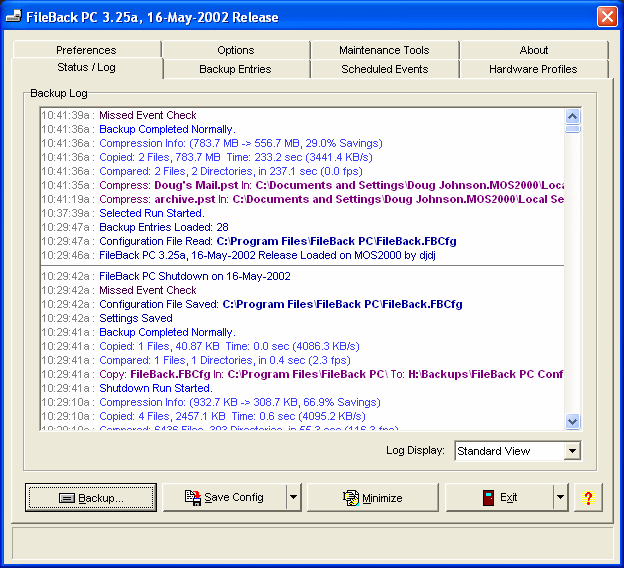Click the Compared: 2 Files log line

[202, 171]
